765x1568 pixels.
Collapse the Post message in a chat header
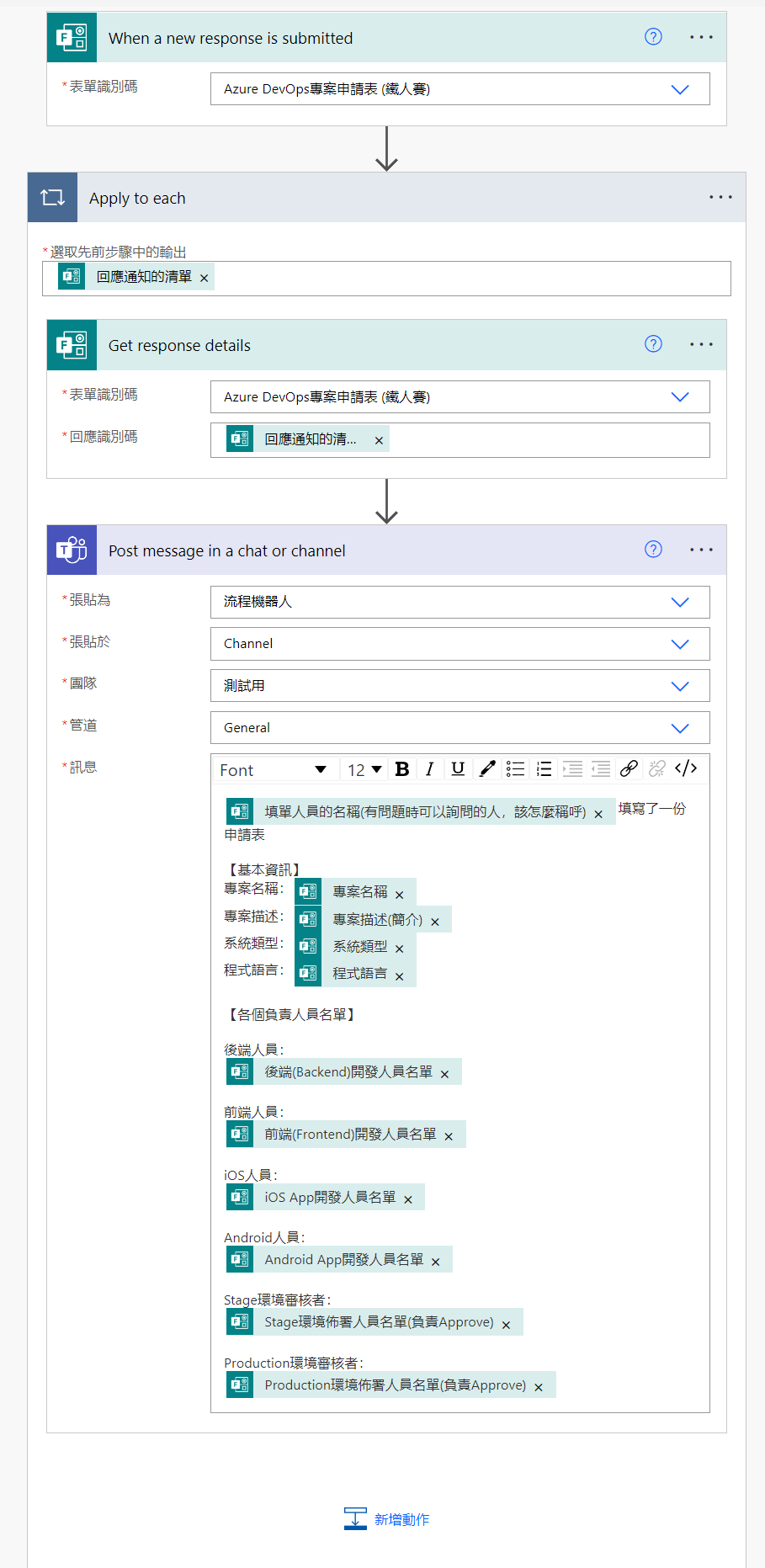[x=386, y=550]
